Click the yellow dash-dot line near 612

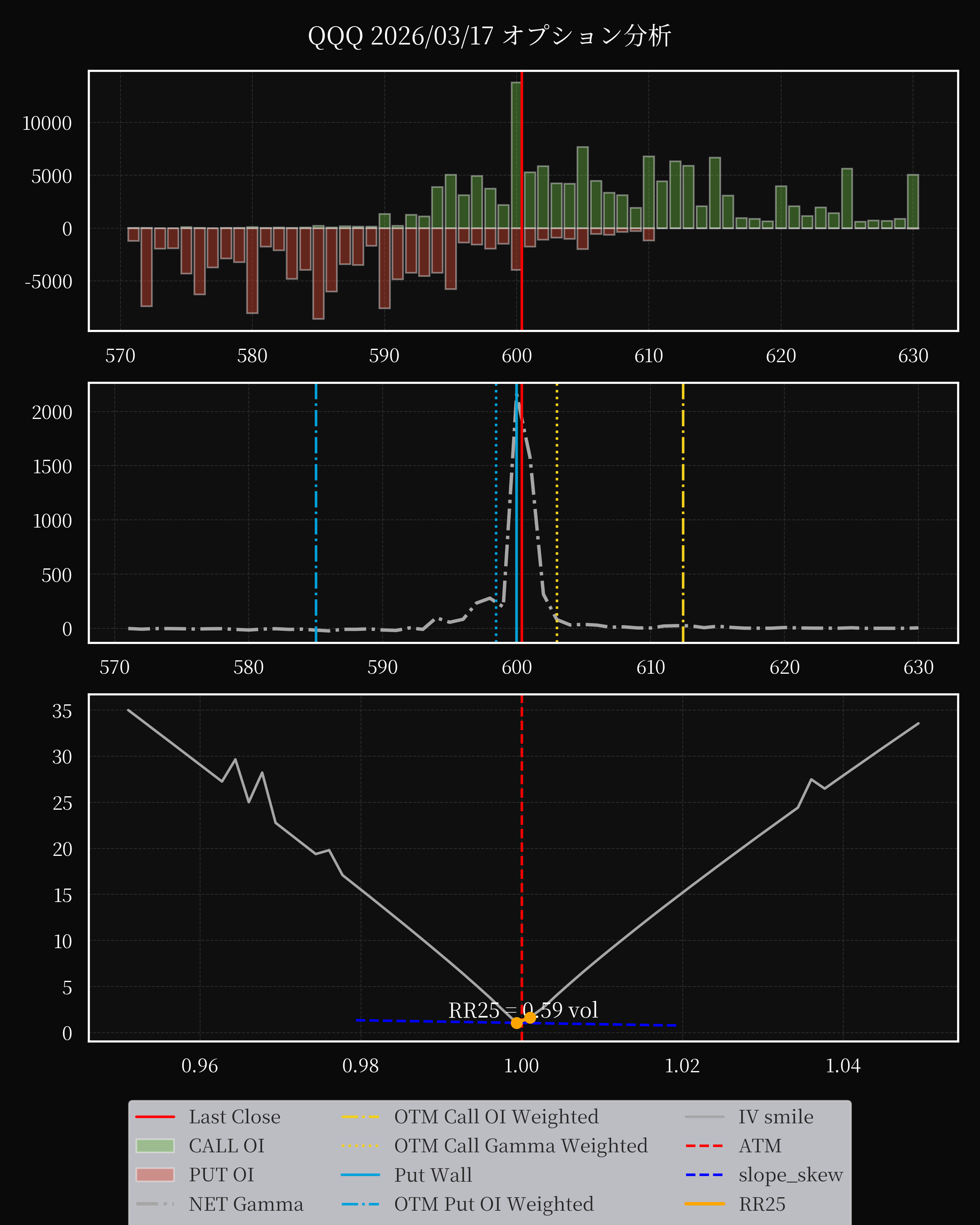pyautogui.click(x=683, y=513)
